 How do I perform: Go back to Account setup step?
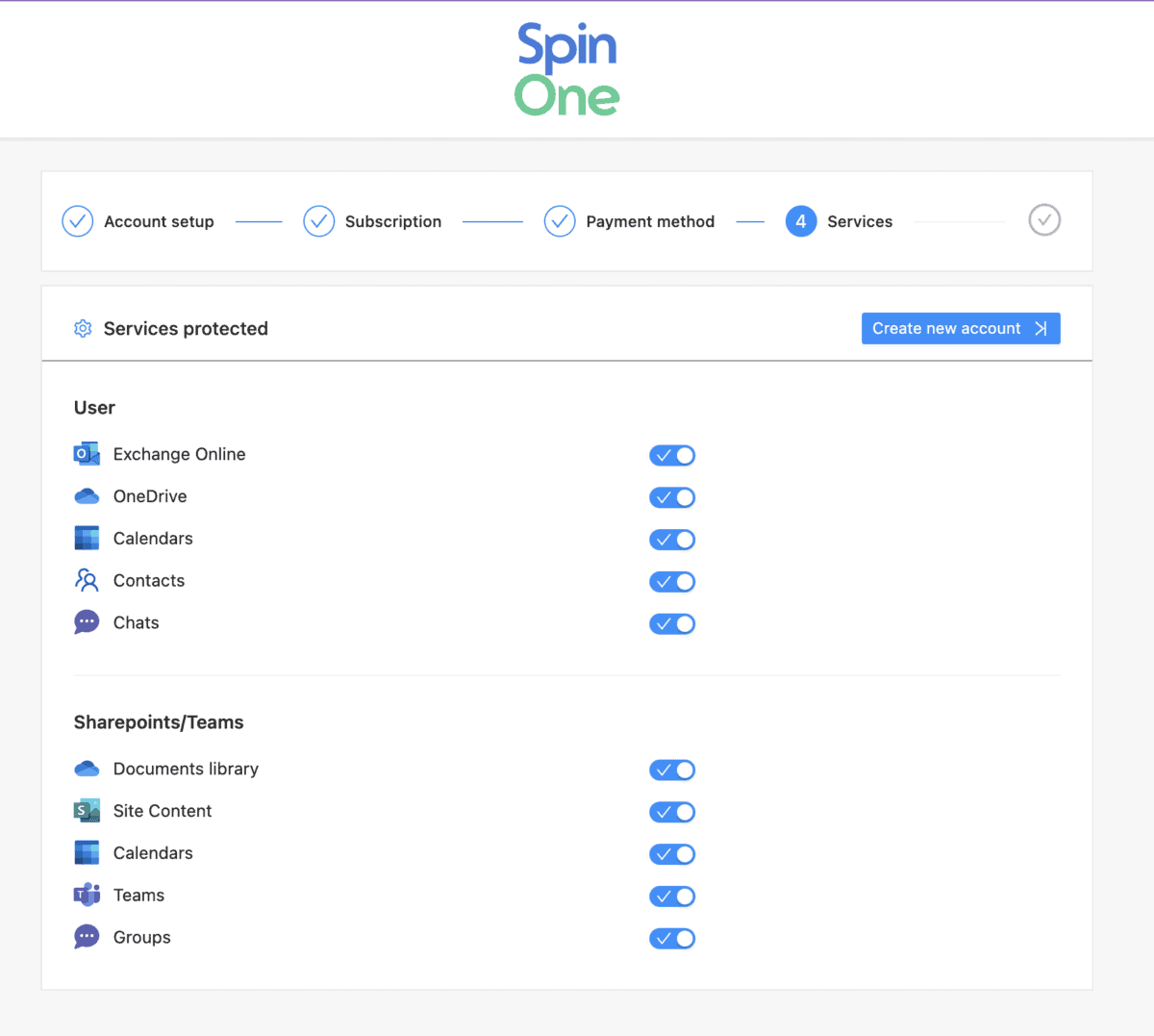click(x=138, y=221)
